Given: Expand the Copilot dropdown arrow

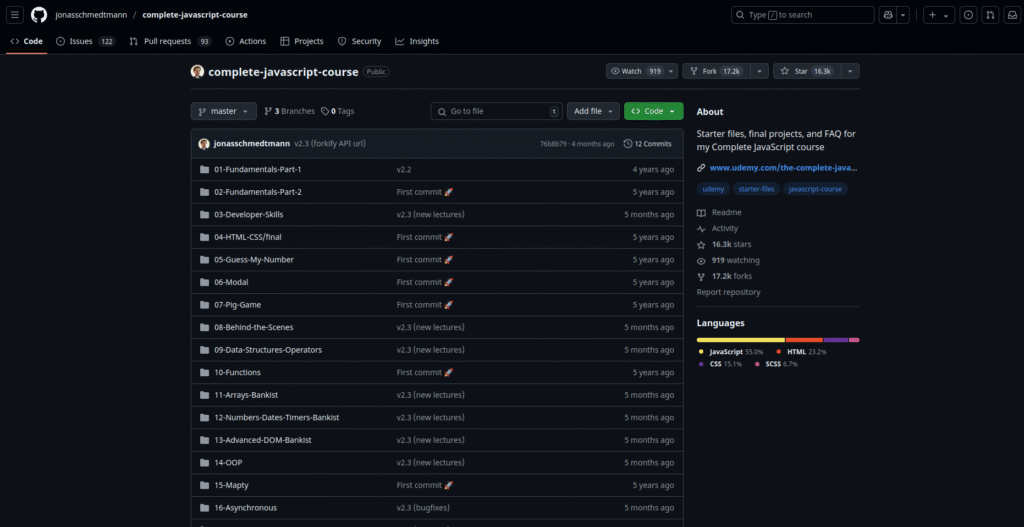Looking at the screenshot, I should tap(903, 14).
